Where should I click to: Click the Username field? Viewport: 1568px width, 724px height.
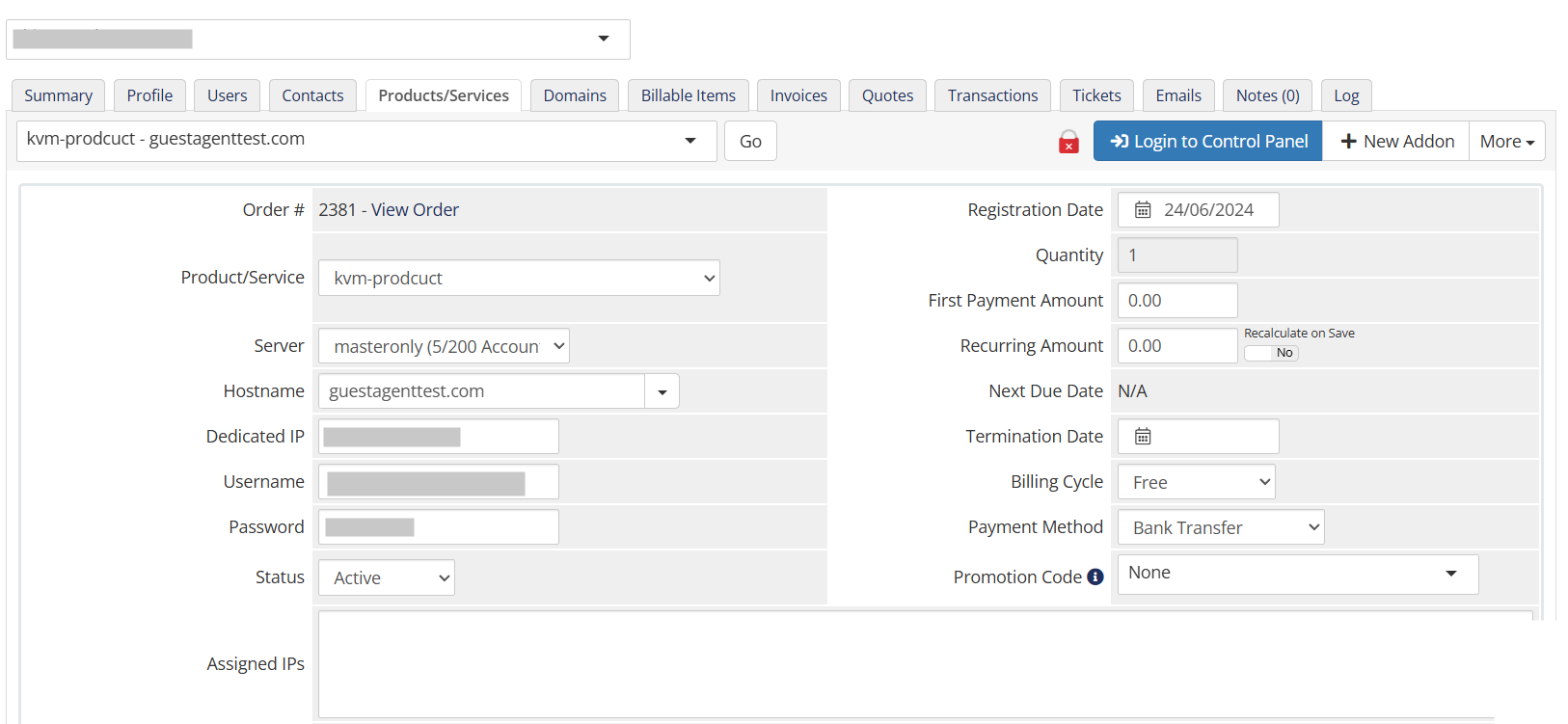(439, 482)
